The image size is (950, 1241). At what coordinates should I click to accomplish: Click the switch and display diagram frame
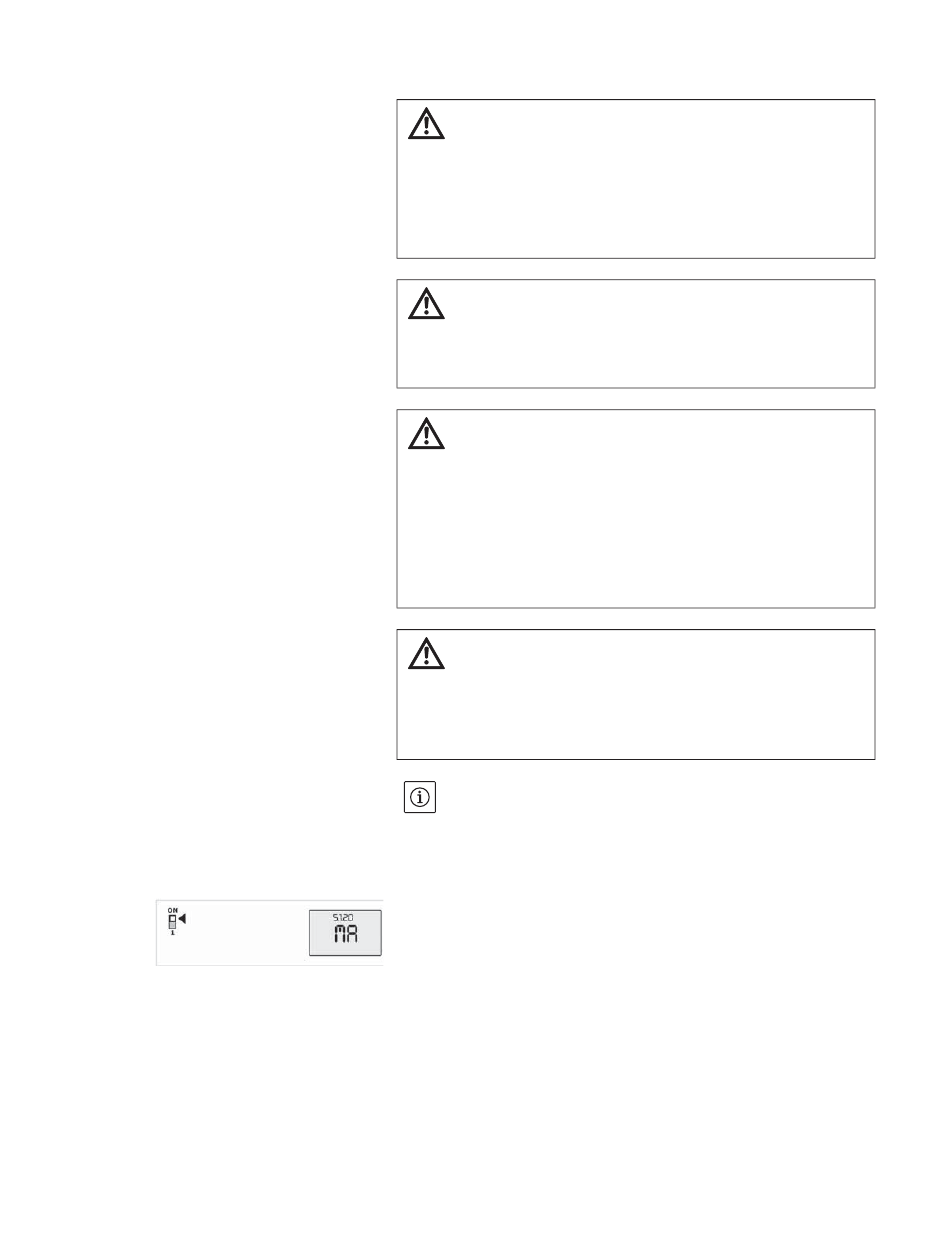tap(270, 932)
